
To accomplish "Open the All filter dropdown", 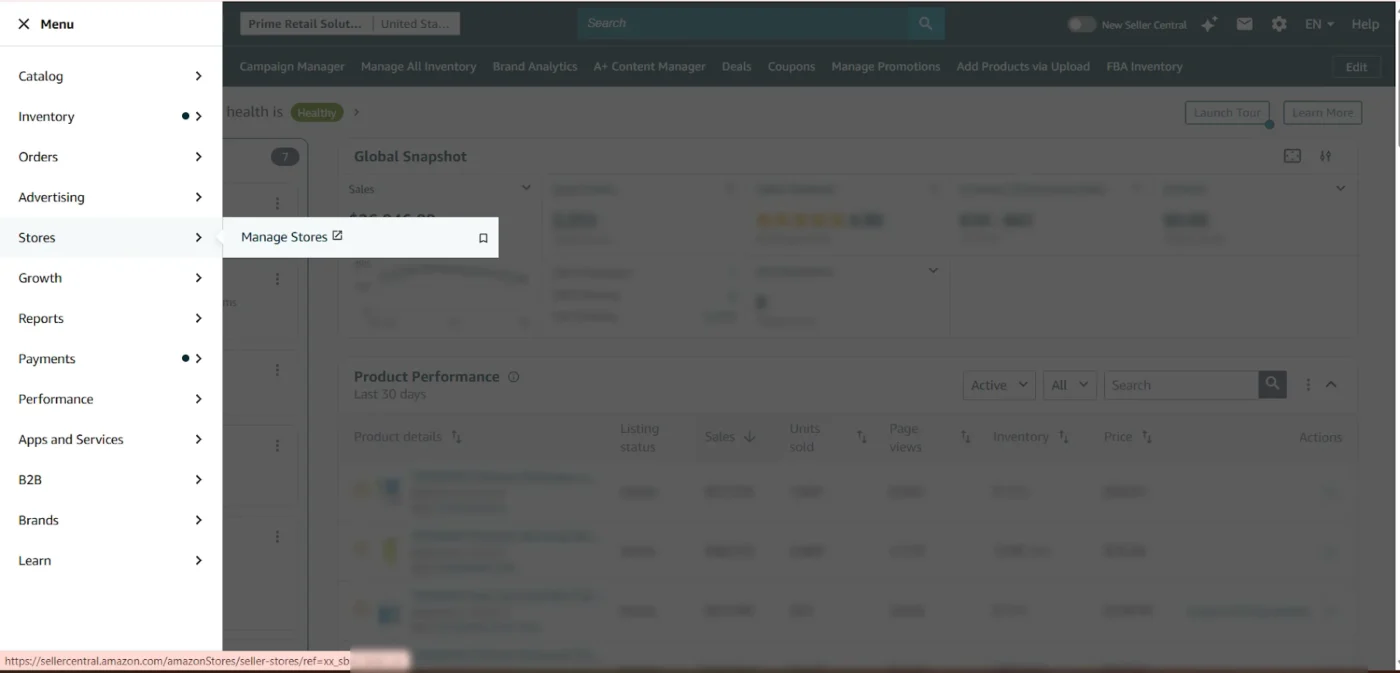I will (1070, 385).
